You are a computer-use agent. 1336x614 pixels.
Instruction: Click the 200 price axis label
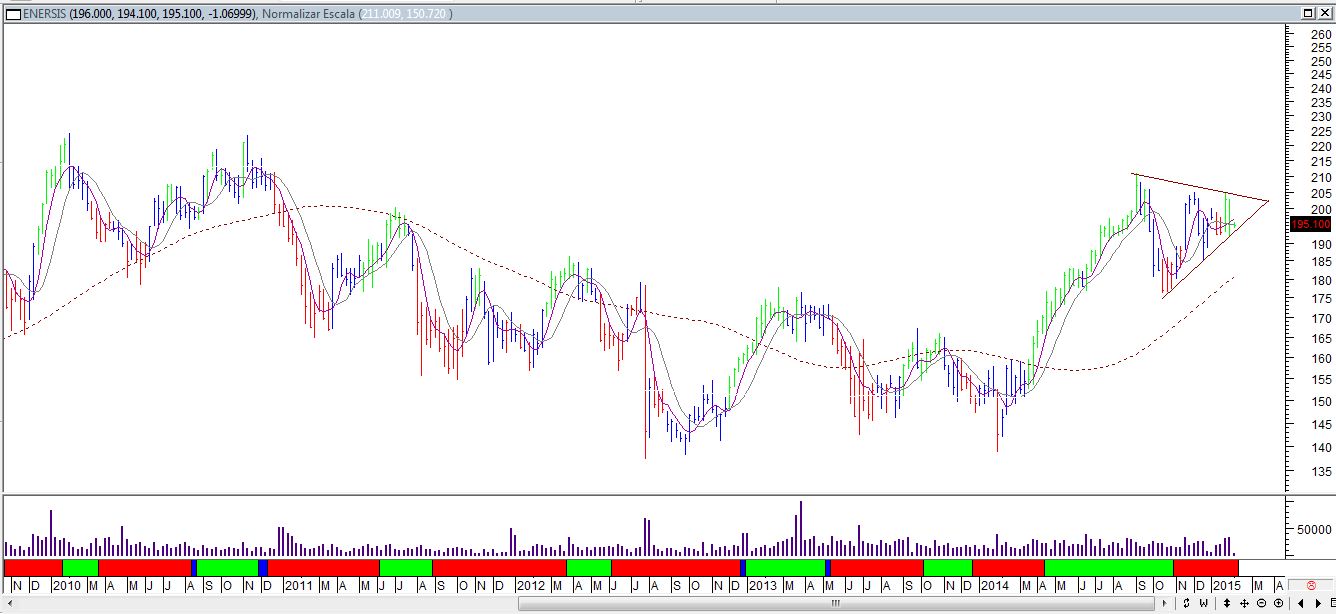[1321, 209]
